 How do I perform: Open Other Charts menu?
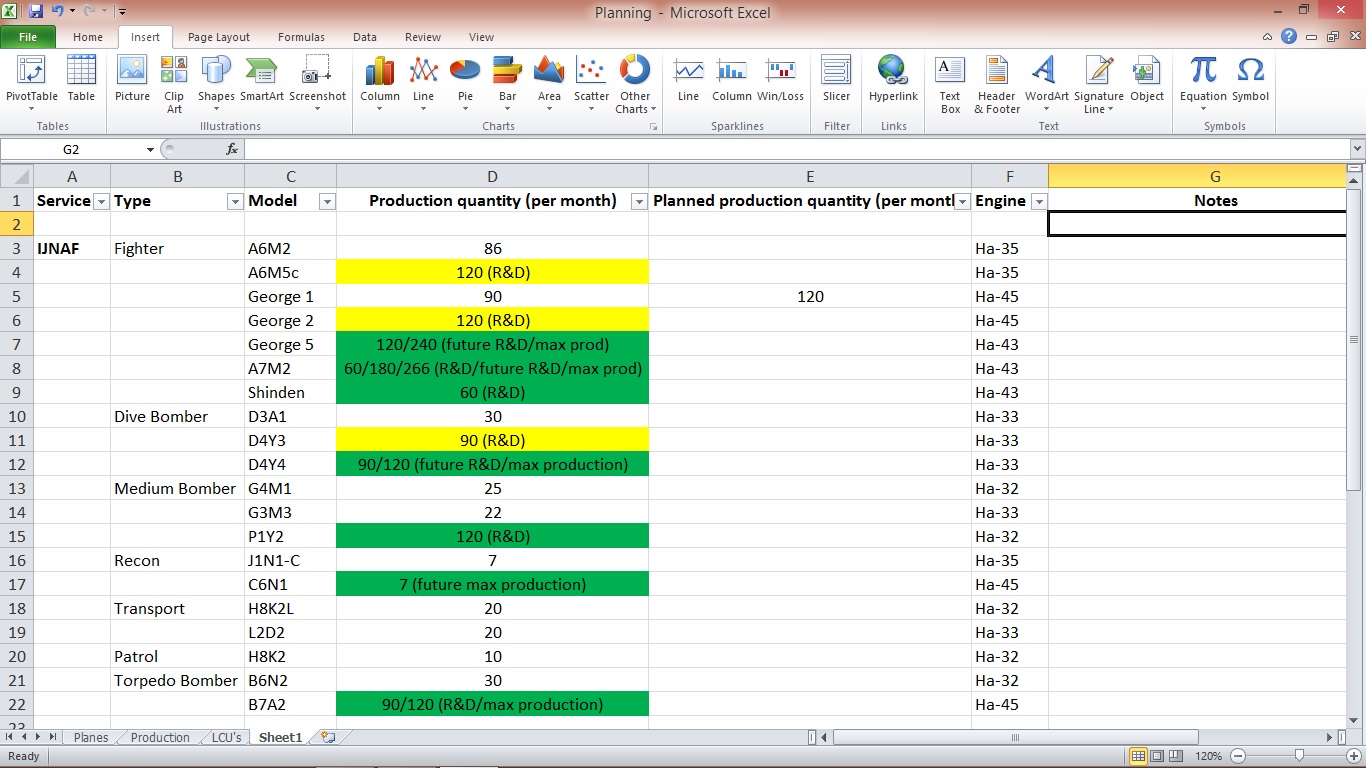[x=635, y=84]
